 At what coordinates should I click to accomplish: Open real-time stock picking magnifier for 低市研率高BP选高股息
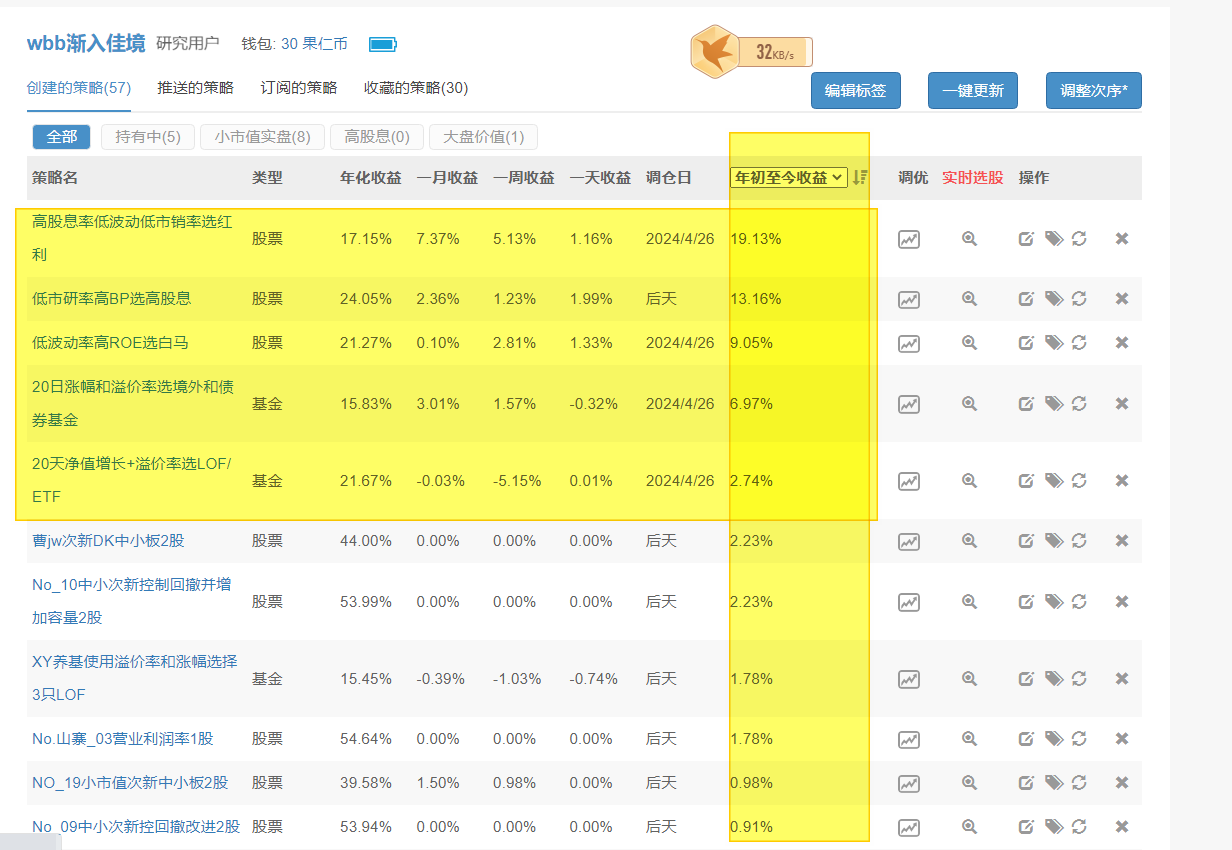coord(969,298)
